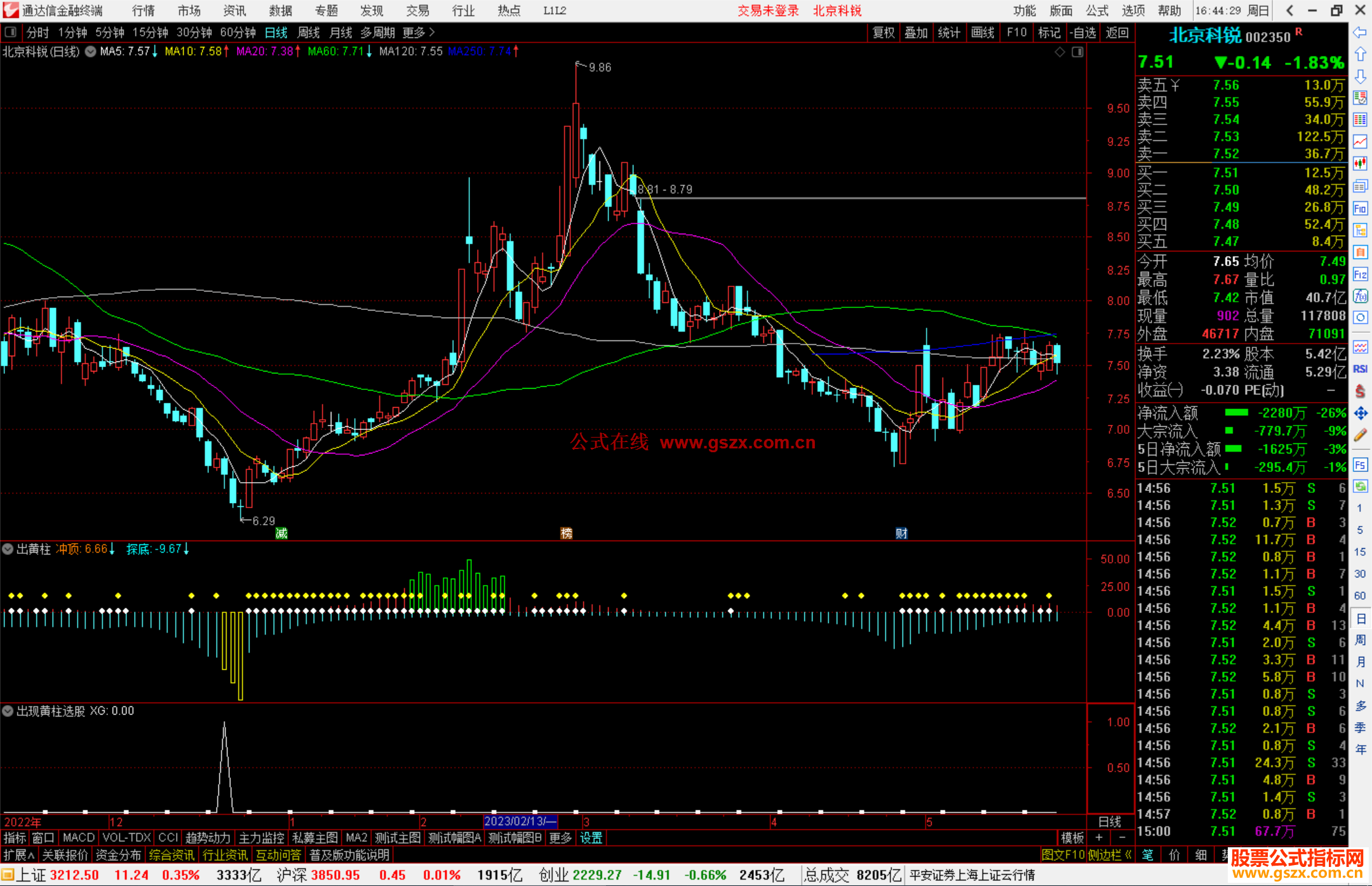Click the RSI indicator sidebar icon
Screen dimensions: 1372x886
[1360, 369]
